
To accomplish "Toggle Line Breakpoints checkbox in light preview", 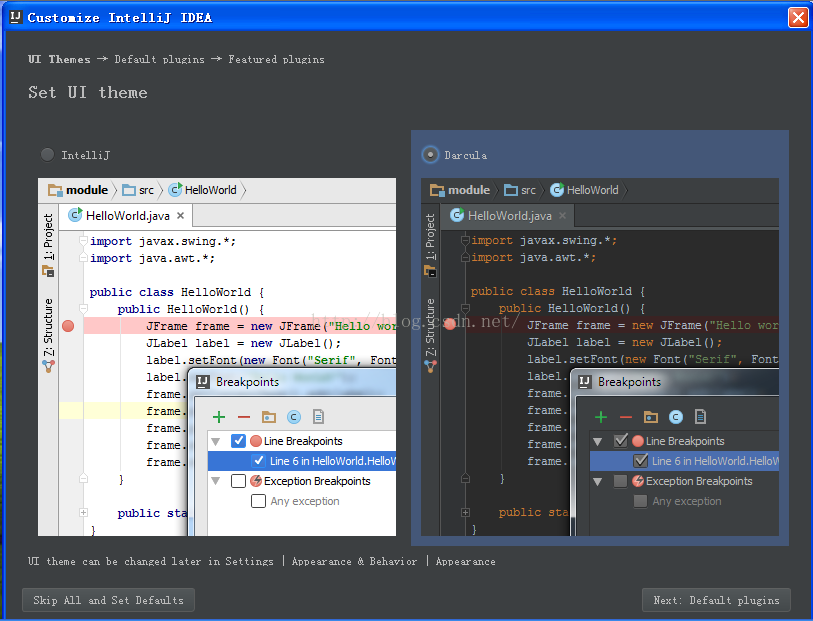I will [239, 441].
